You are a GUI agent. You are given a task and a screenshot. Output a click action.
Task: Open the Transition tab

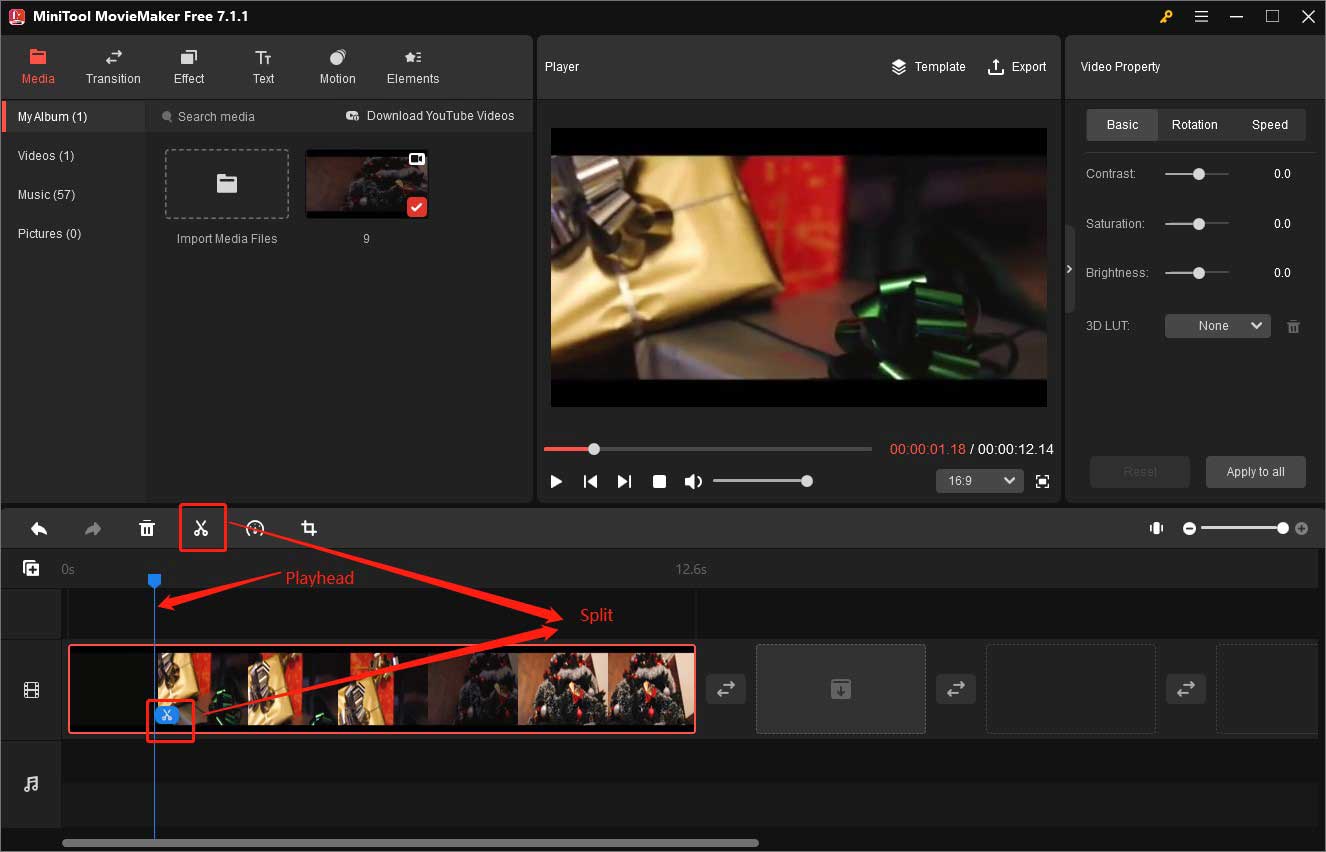(x=113, y=67)
